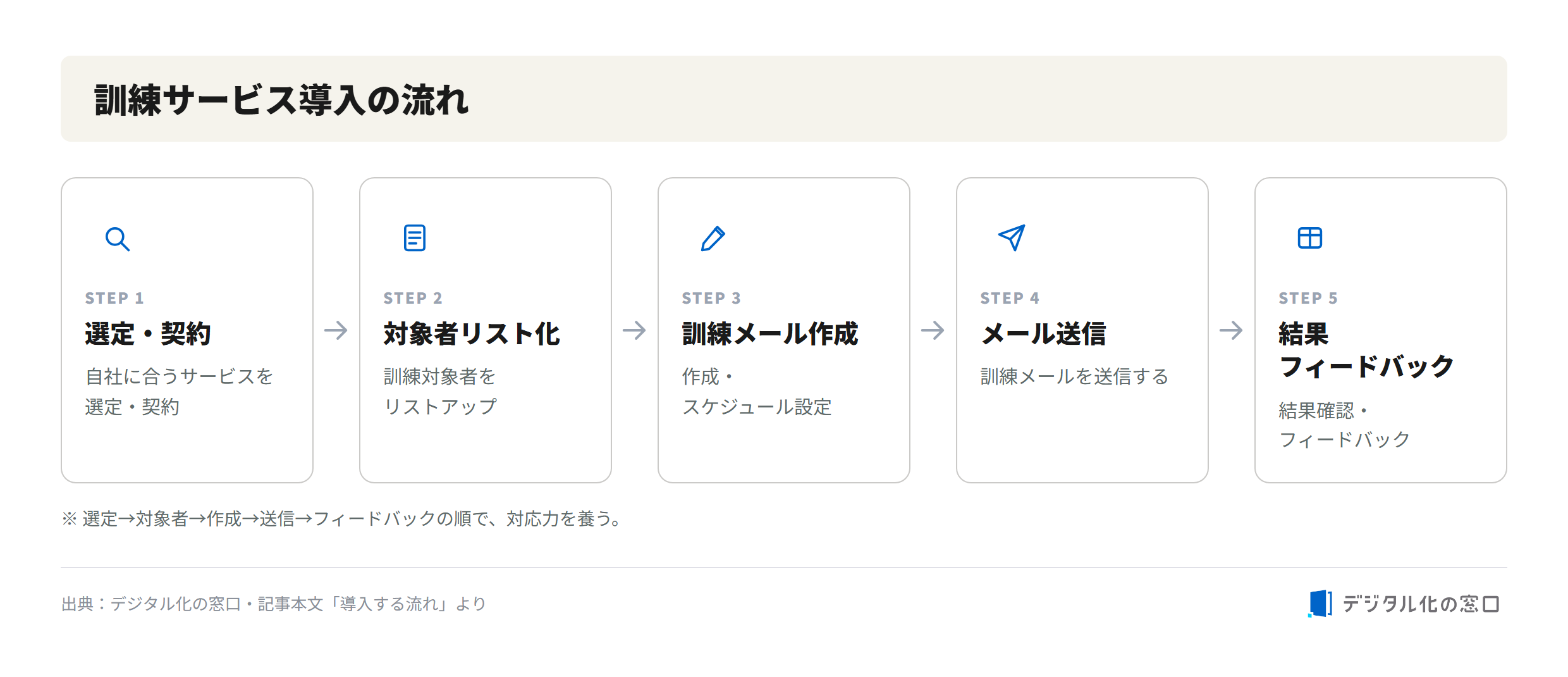The image size is (1568, 677).
Task: Click the pencil icon in Step 3
Action: point(713,239)
